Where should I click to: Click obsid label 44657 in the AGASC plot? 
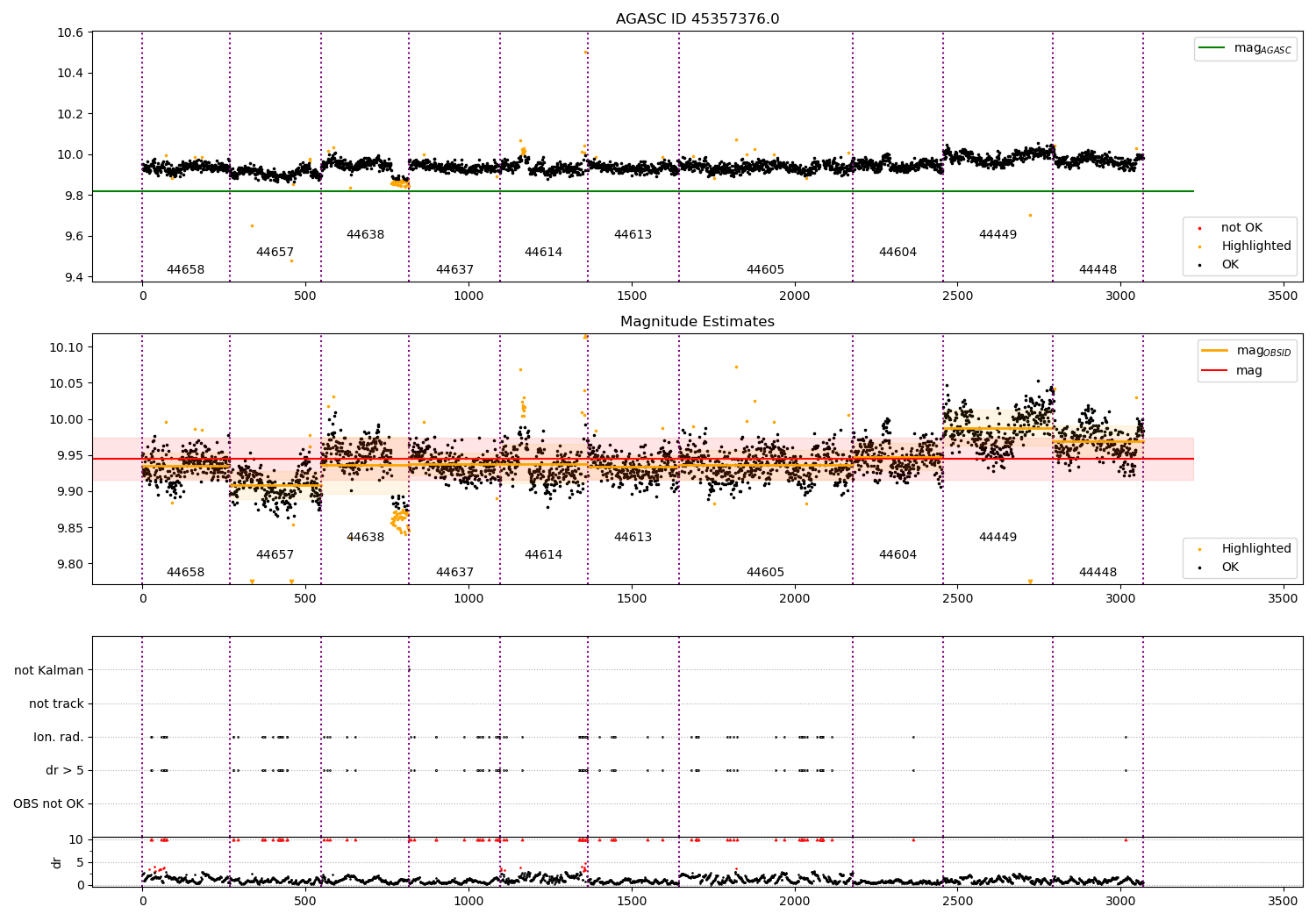[x=275, y=253]
